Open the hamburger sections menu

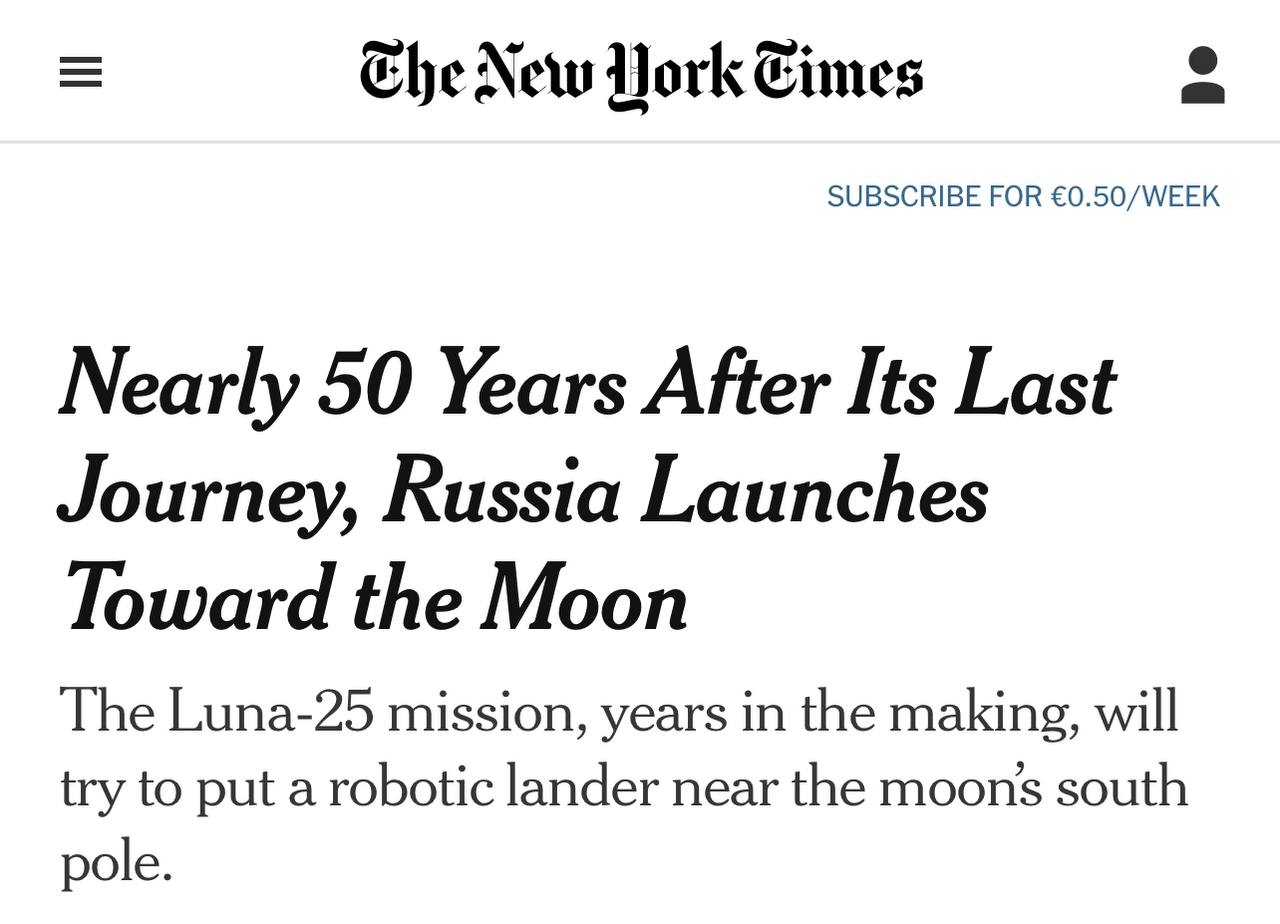pos(81,73)
